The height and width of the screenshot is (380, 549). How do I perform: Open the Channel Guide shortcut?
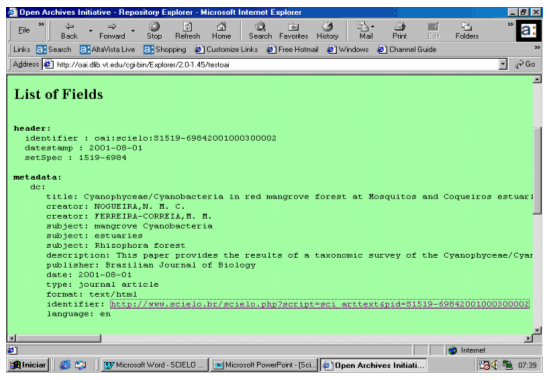point(407,49)
